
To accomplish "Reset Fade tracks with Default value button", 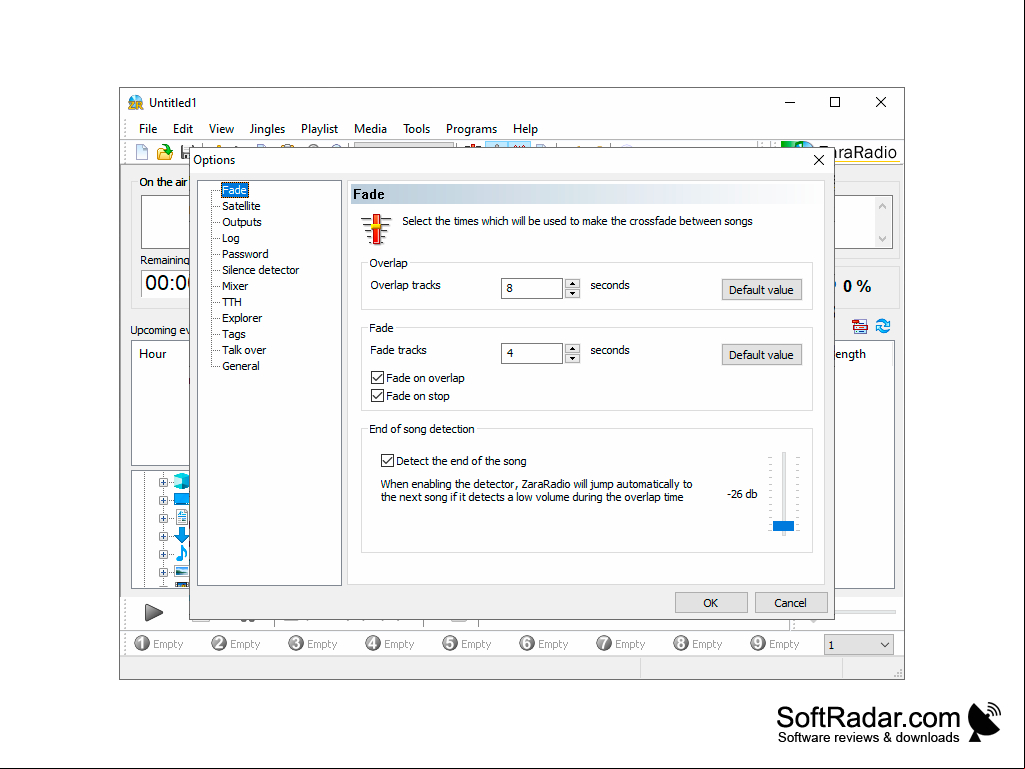I will pos(761,354).
